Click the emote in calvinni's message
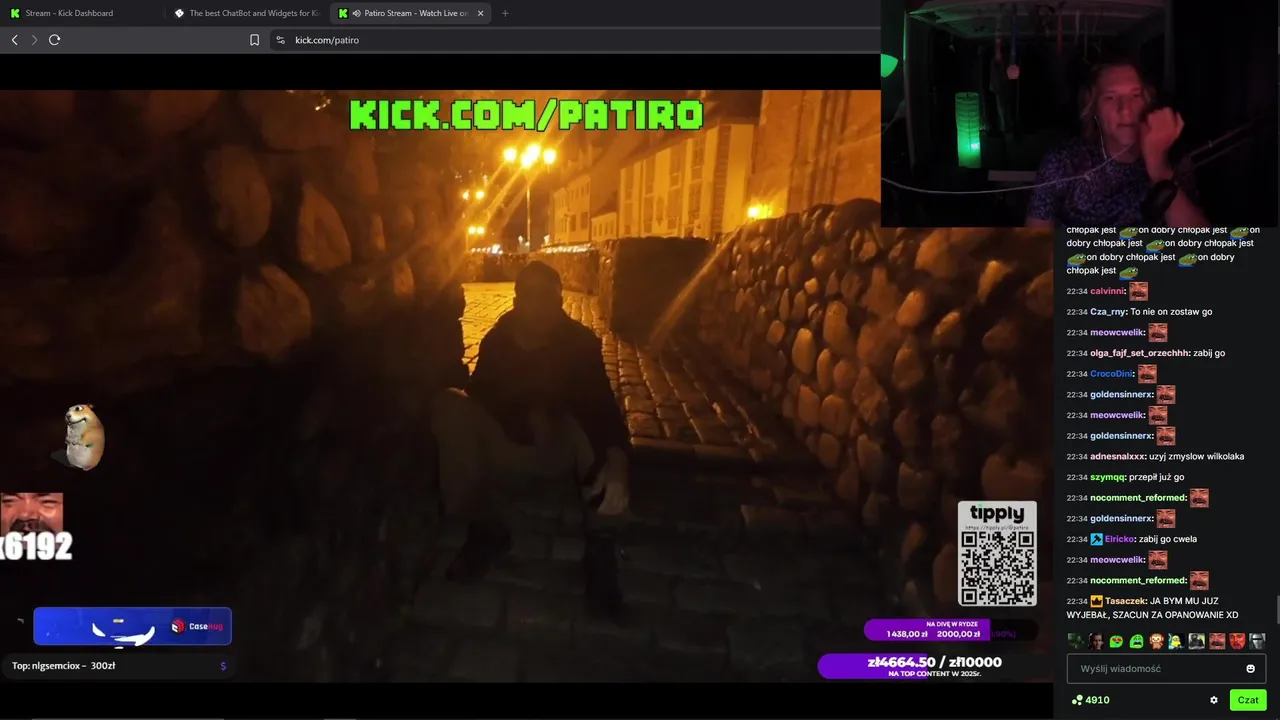Screen dimensions: 1280x720 [1138, 291]
